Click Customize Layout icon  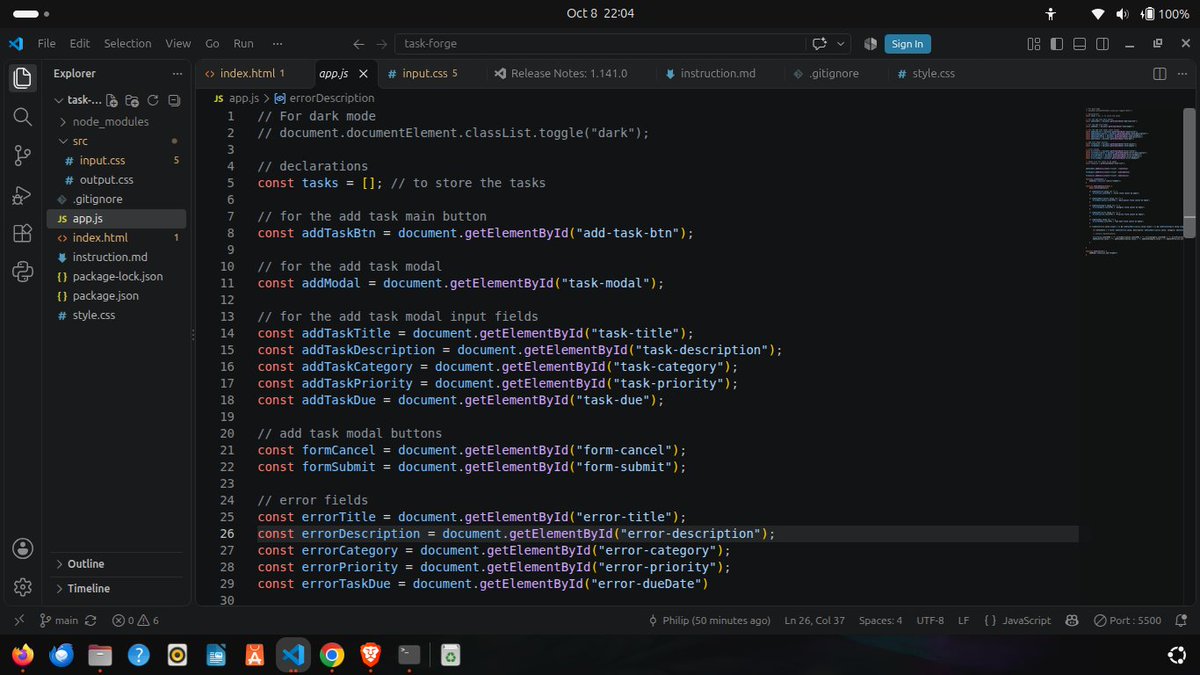1034,44
